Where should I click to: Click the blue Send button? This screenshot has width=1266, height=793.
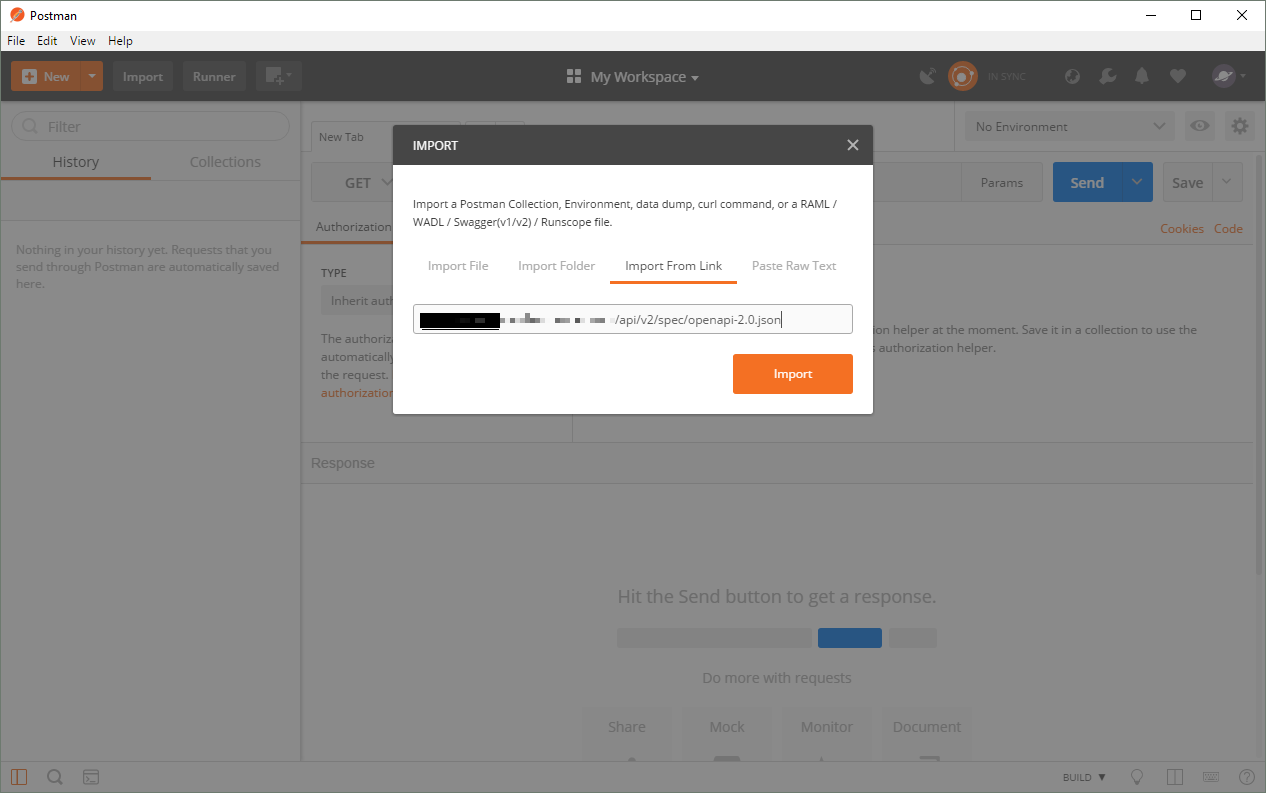1088,183
